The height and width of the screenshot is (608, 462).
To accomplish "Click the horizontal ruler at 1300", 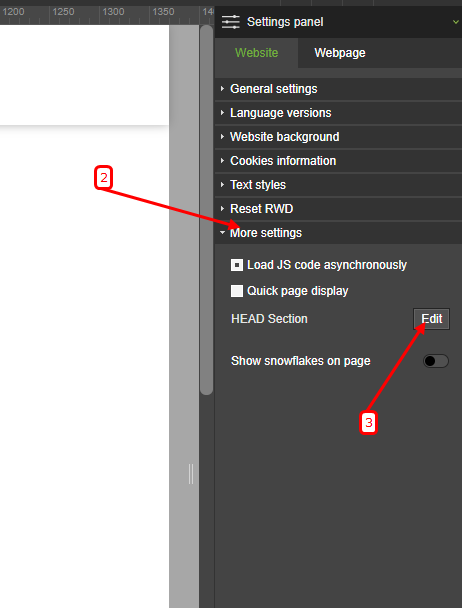I will tap(113, 12).
